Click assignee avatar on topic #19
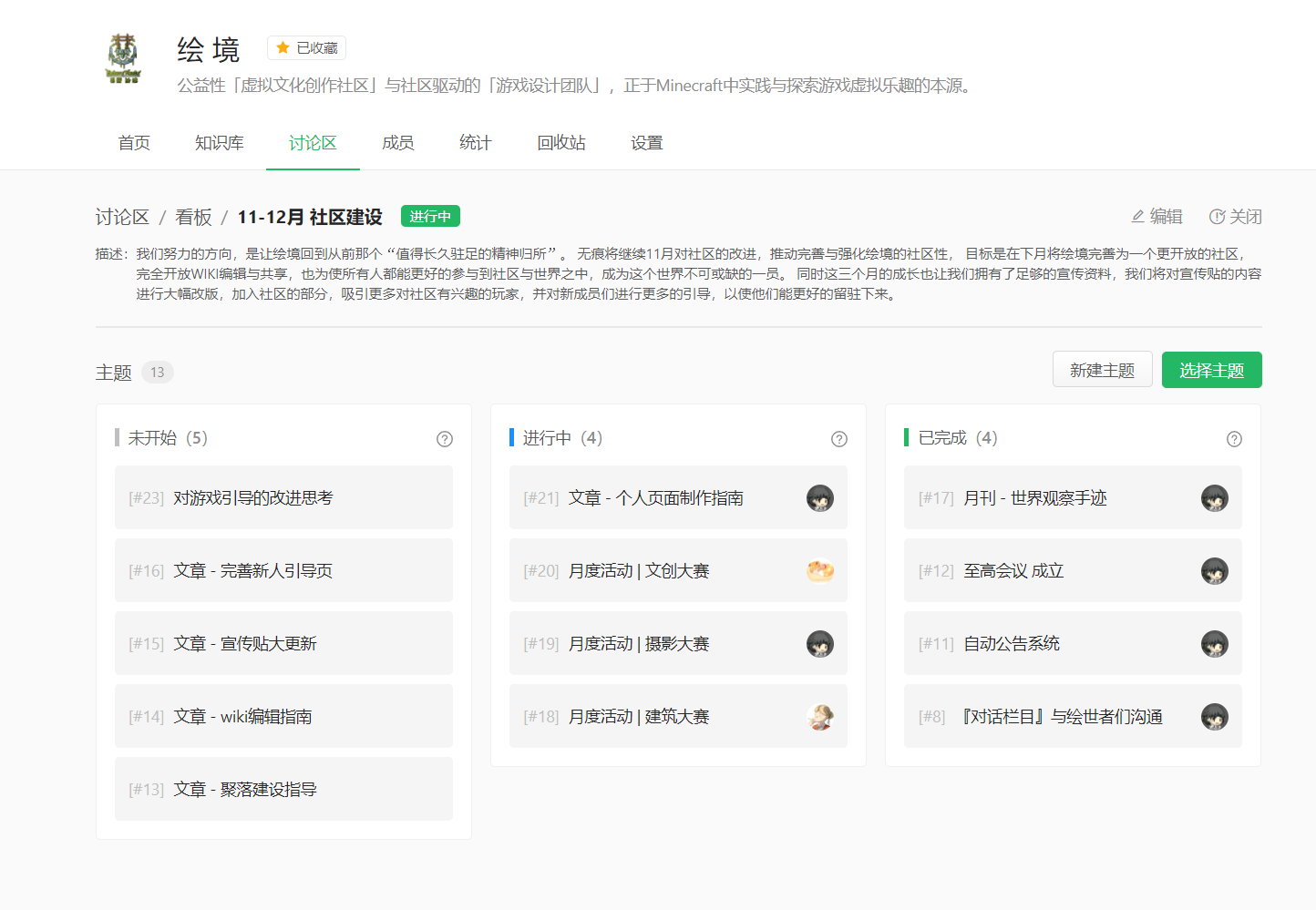The height and width of the screenshot is (910, 1316). pos(820,644)
